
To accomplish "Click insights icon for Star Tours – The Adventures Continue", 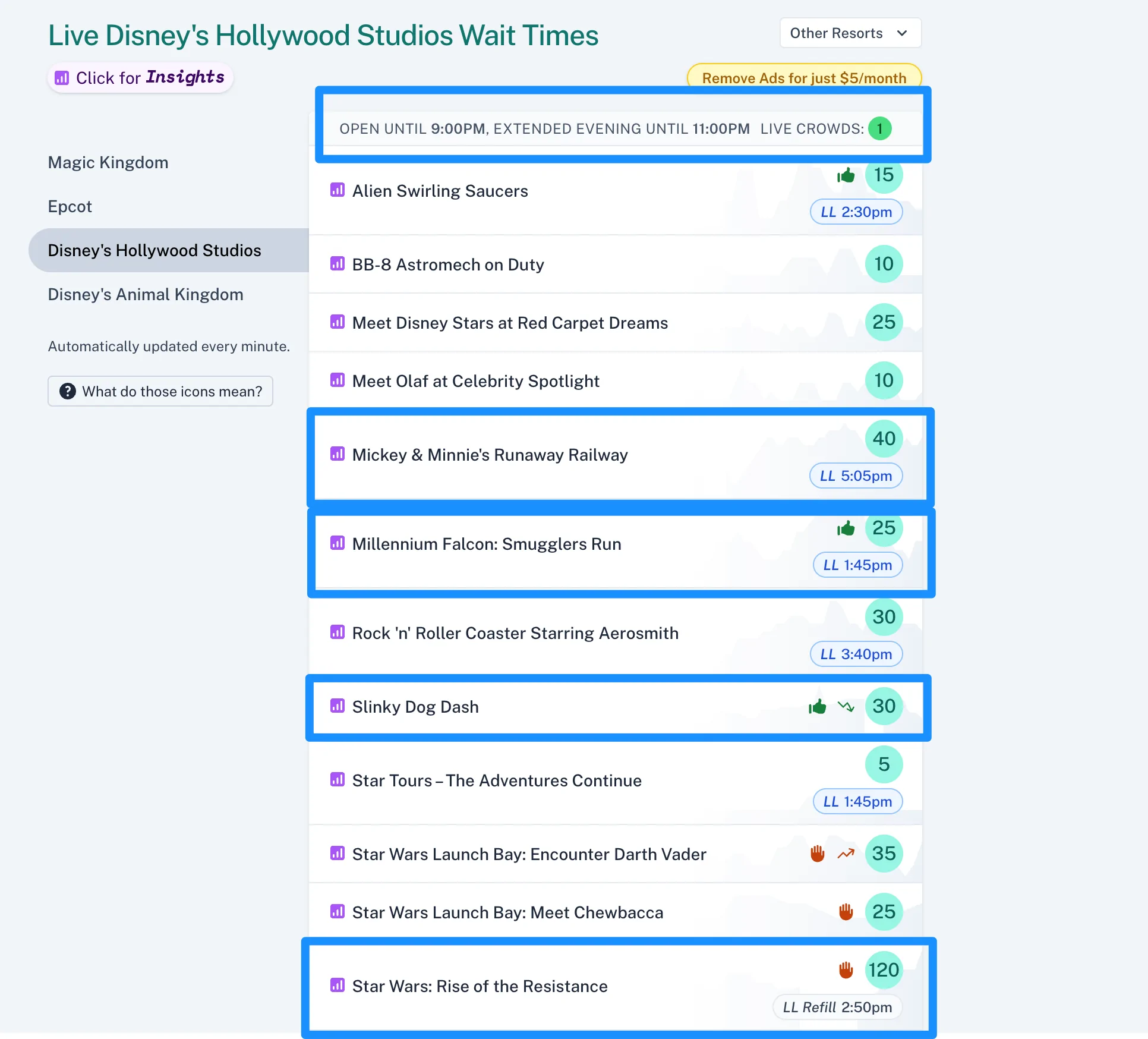I will click(x=338, y=779).
